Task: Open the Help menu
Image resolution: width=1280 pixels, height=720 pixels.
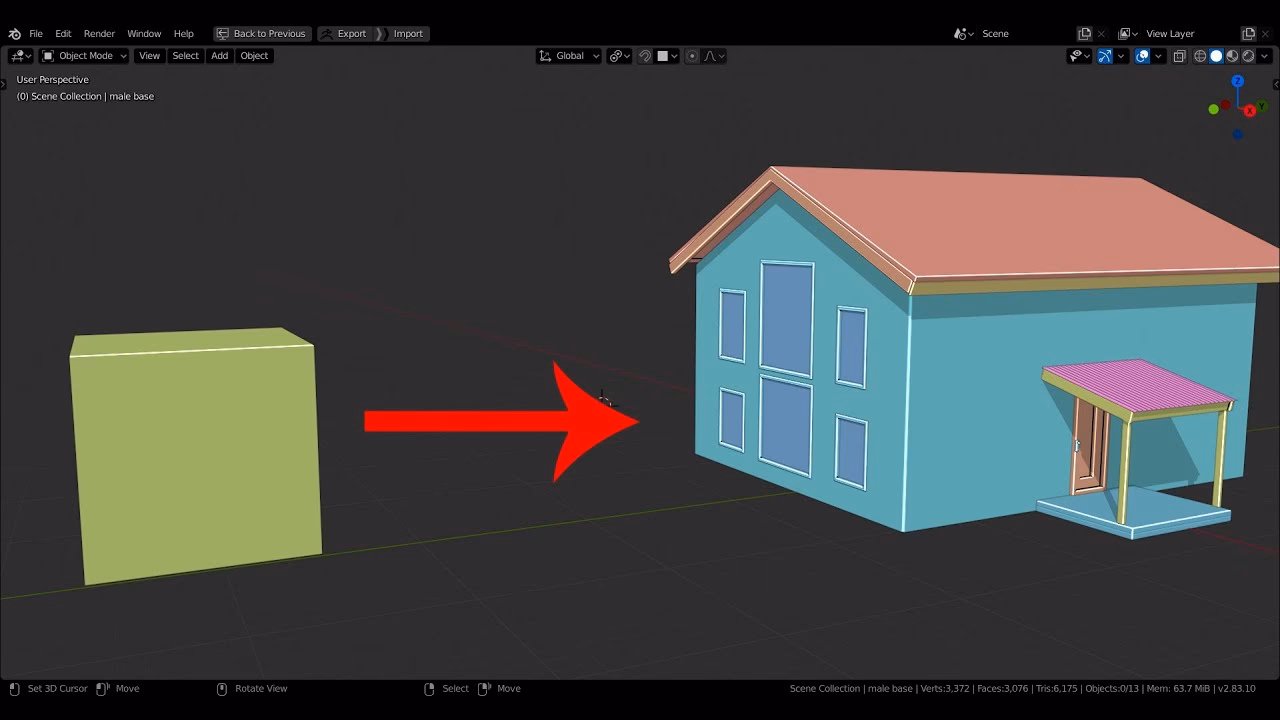Action: (x=184, y=34)
